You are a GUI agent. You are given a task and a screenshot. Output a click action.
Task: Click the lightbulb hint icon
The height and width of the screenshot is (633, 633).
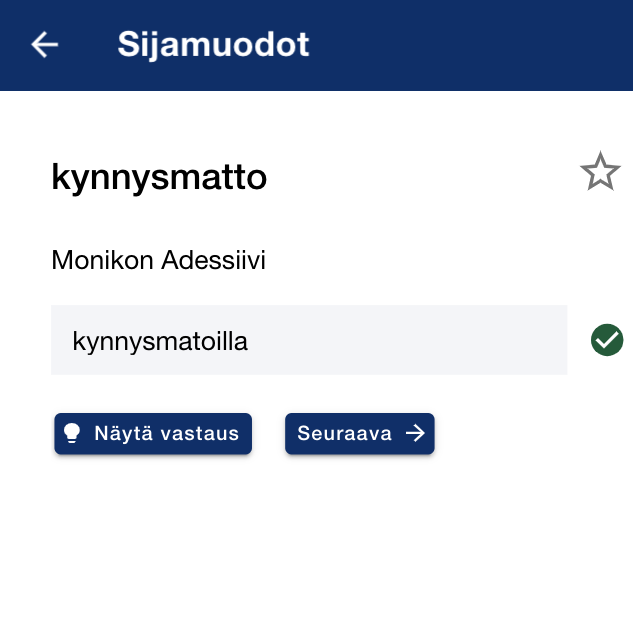point(72,433)
